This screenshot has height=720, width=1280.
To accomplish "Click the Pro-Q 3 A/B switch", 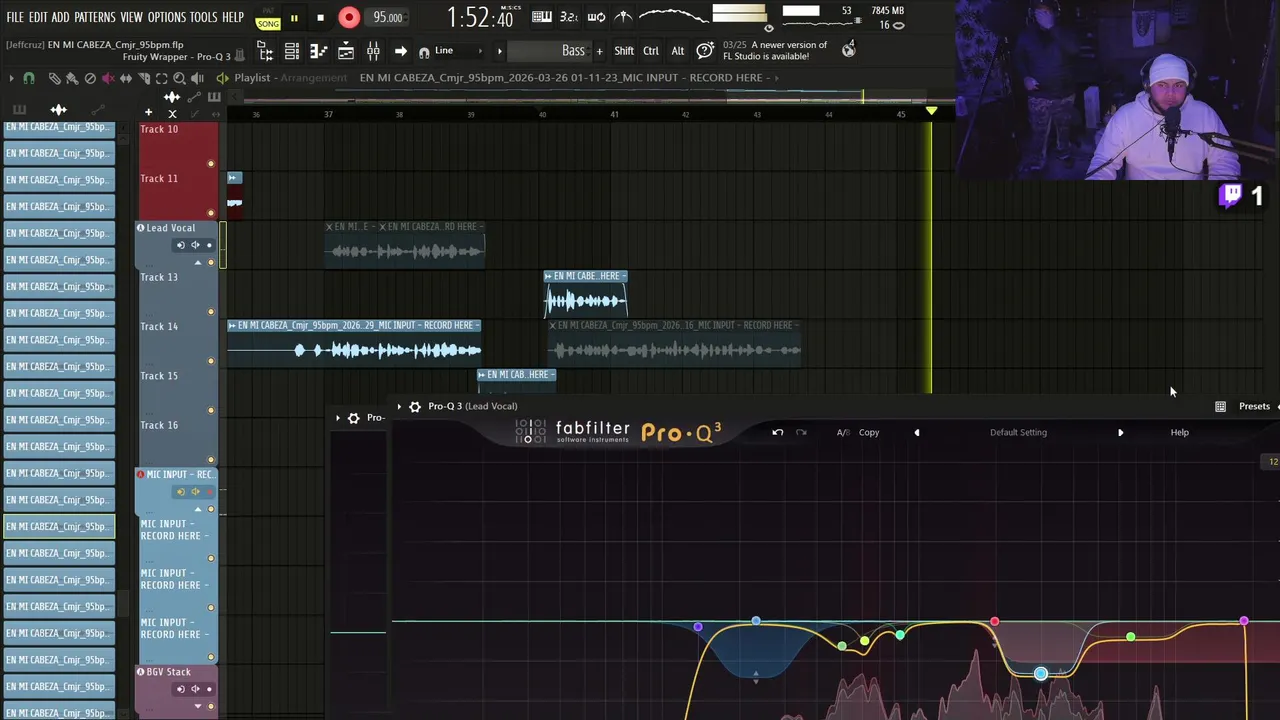I will (x=843, y=432).
